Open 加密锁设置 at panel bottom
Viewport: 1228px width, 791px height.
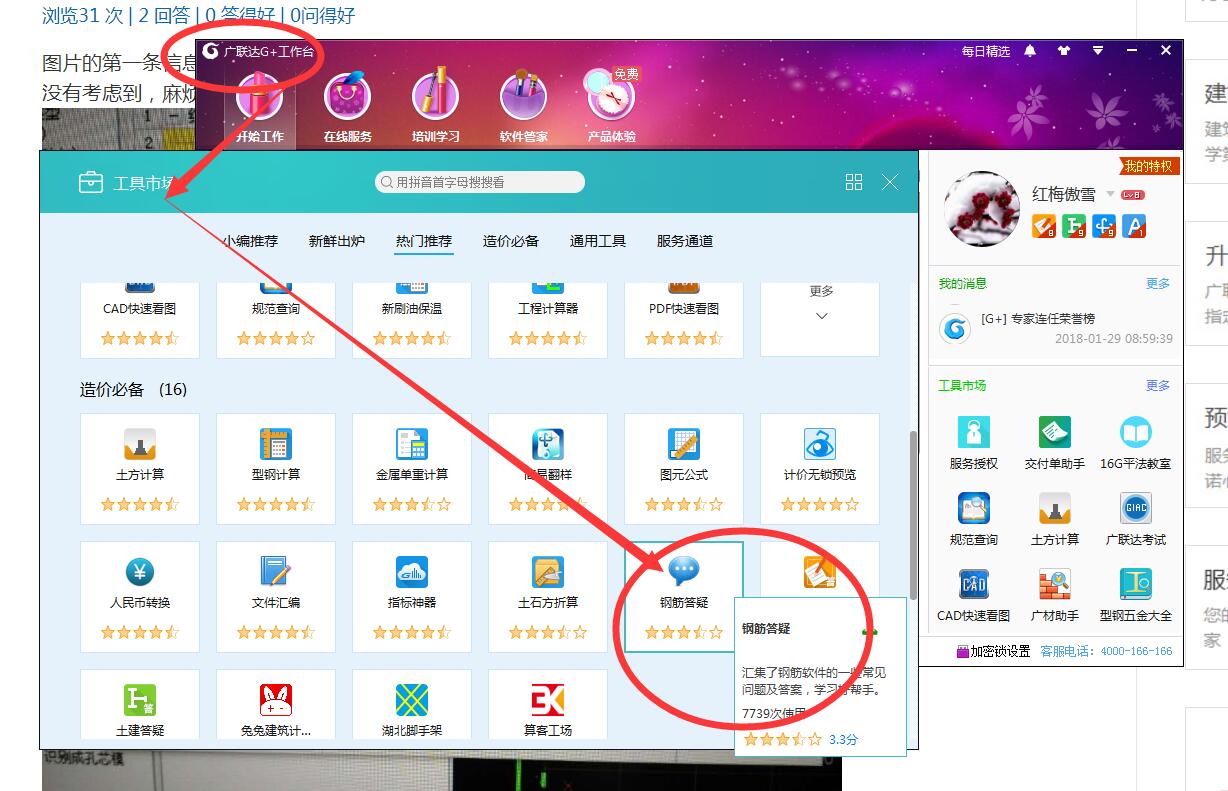click(x=993, y=651)
